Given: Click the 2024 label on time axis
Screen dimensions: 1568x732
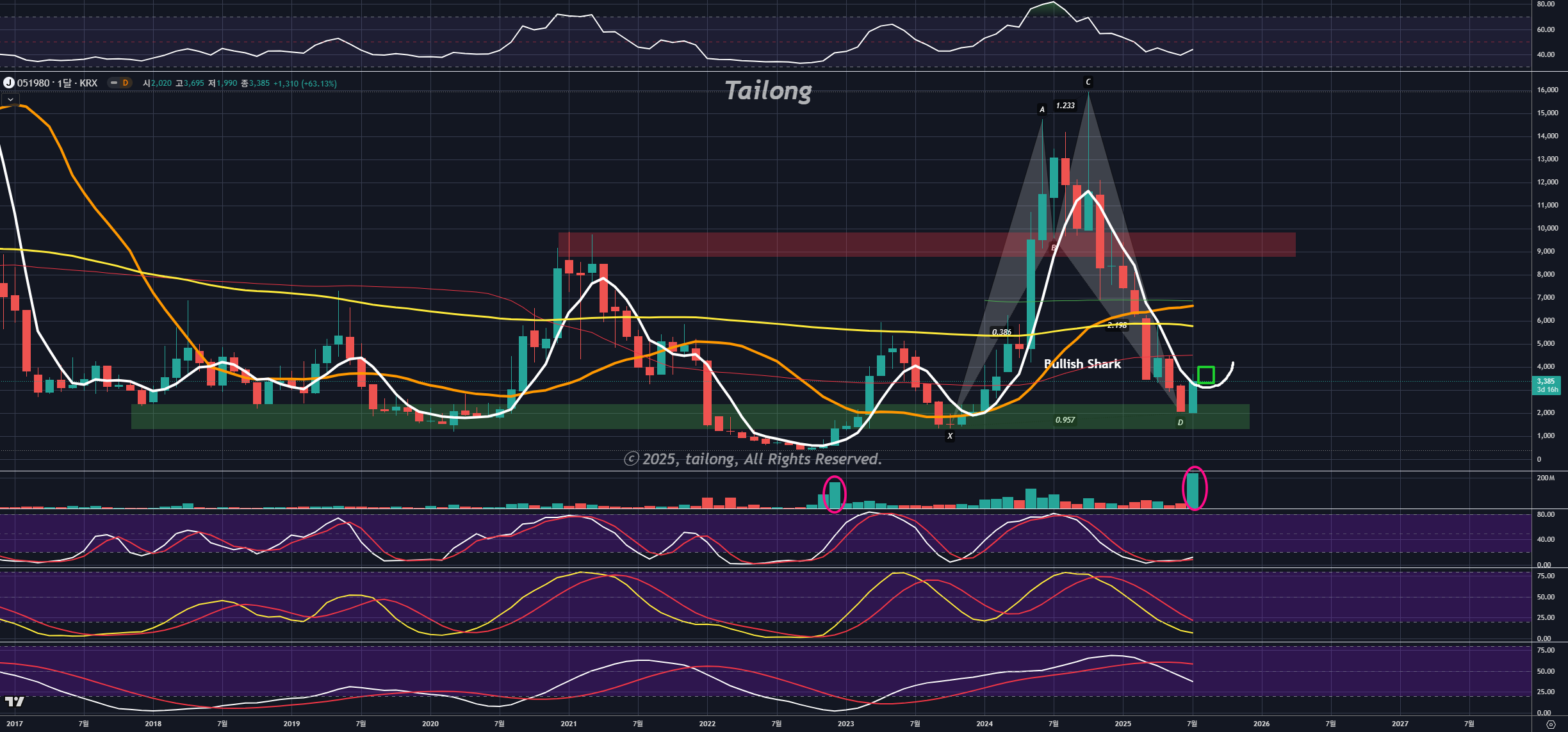Looking at the screenshot, I should click(984, 724).
